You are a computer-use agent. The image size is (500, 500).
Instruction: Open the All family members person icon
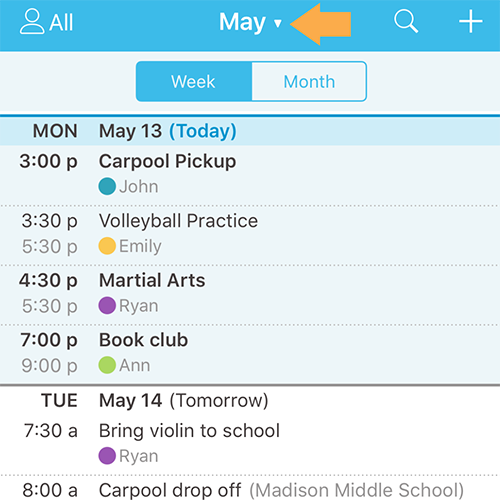click(x=32, y=22)
